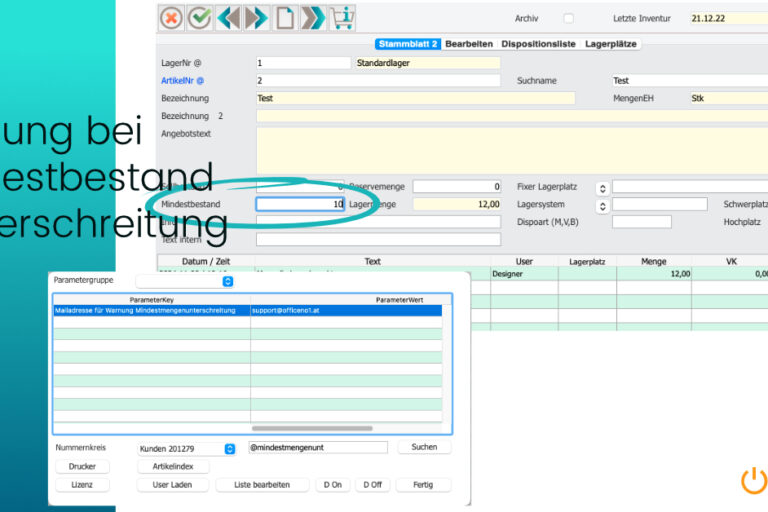Switch to the Bearbeiten tab

click(x=469, y=44)
